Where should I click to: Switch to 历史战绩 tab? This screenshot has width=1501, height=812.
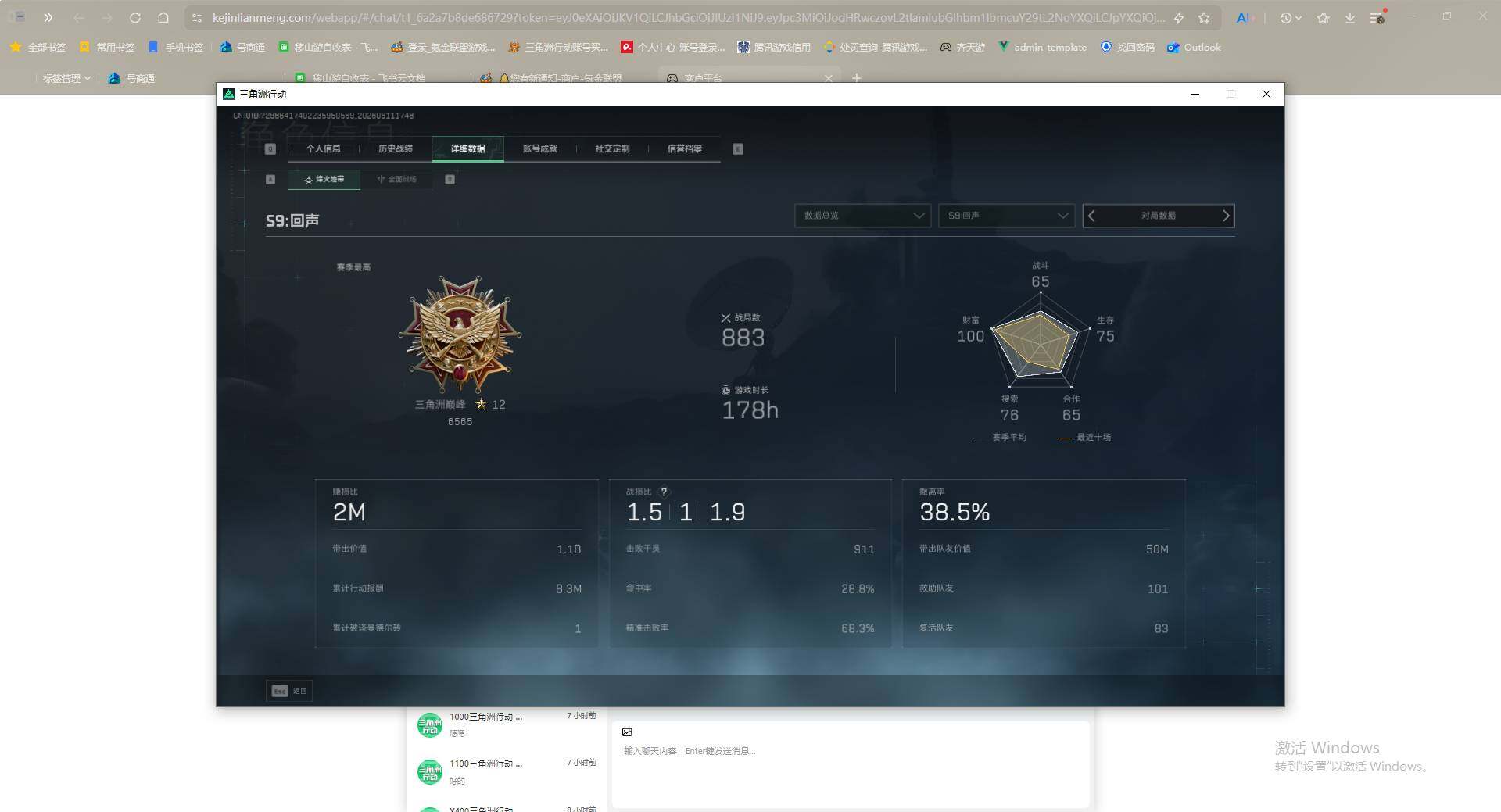pyautogui.click(x=396, y=148)
